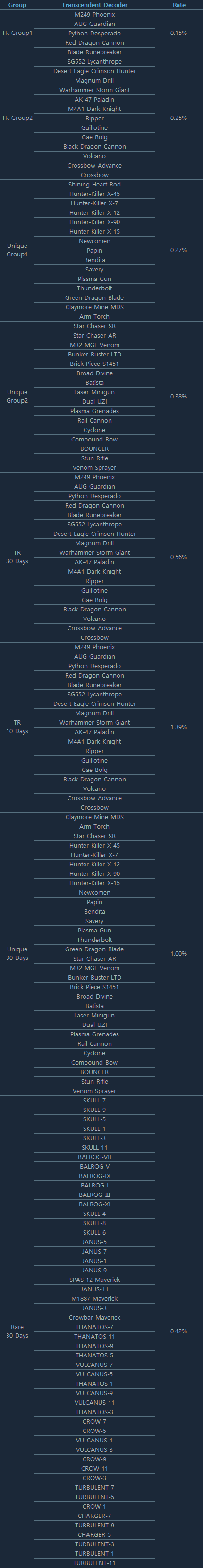
Task: Select the M1887 Maverick item row
Action: 94,1298
